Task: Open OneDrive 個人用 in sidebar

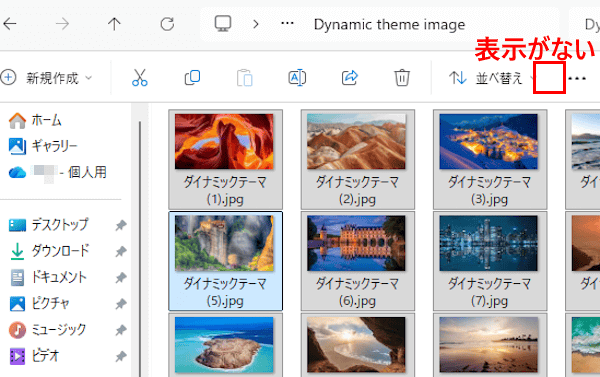Action: [57, 172]
